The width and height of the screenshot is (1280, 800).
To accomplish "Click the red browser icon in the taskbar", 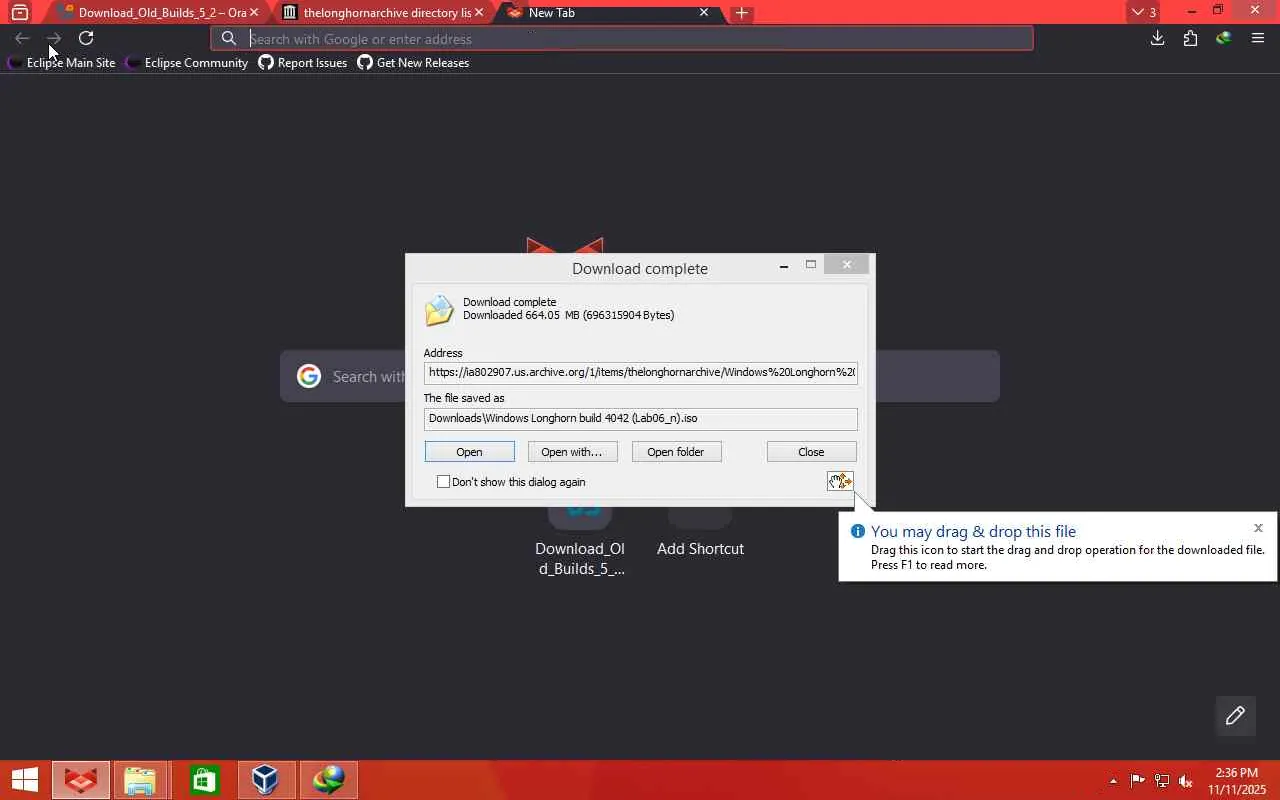I will point(80,780).
